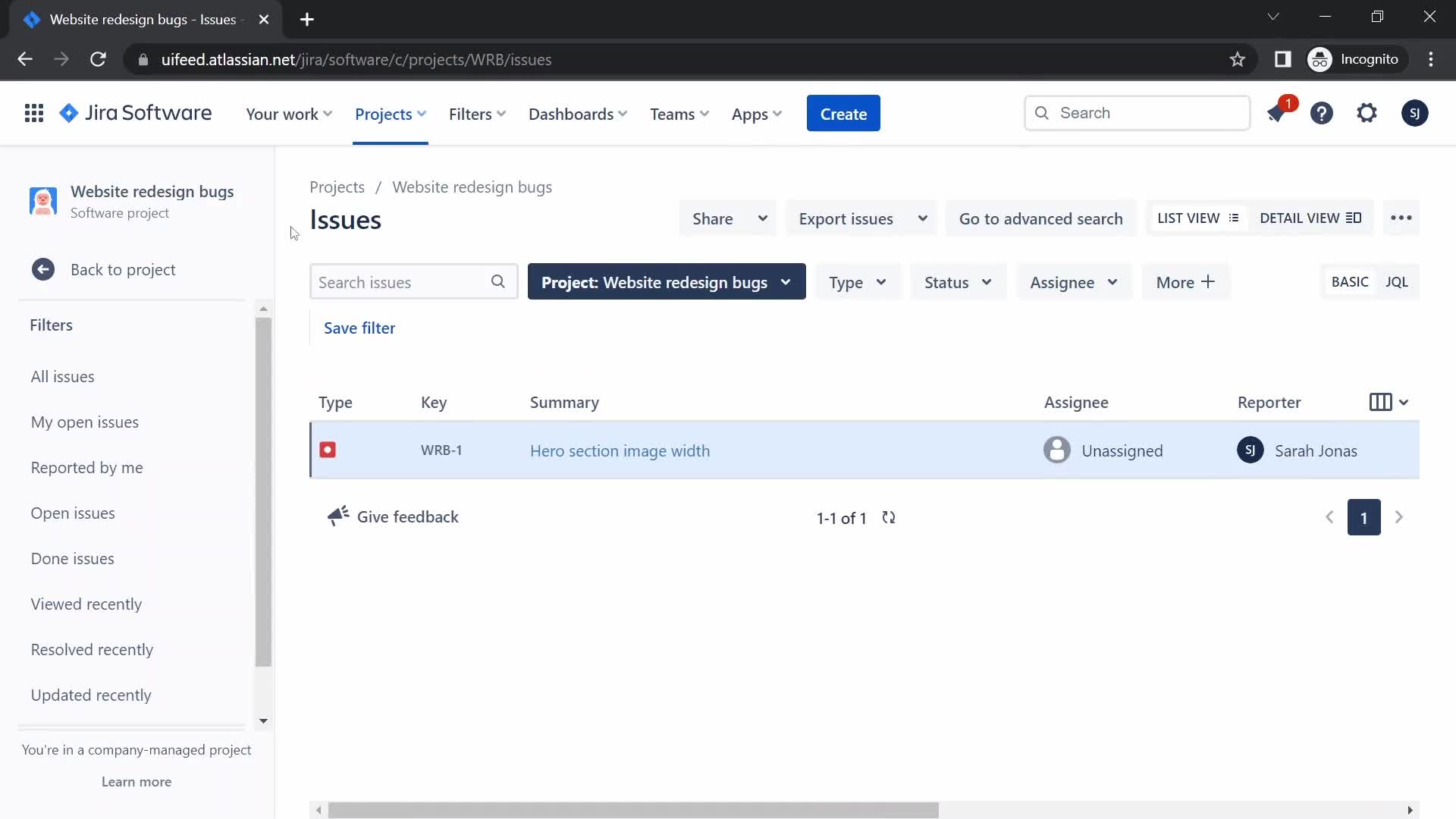The height and width of the screenshot is (819, 1456).
Task: Go to next results page arrow
Action: tap(1399, 517)
